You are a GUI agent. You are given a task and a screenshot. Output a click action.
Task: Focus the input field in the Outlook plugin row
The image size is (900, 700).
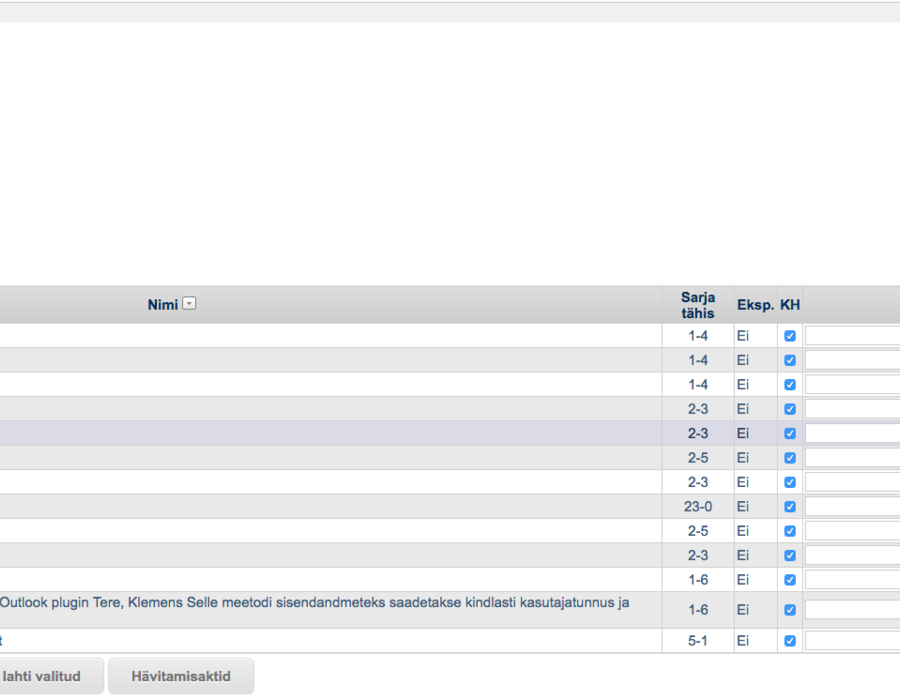coord(852,609)
